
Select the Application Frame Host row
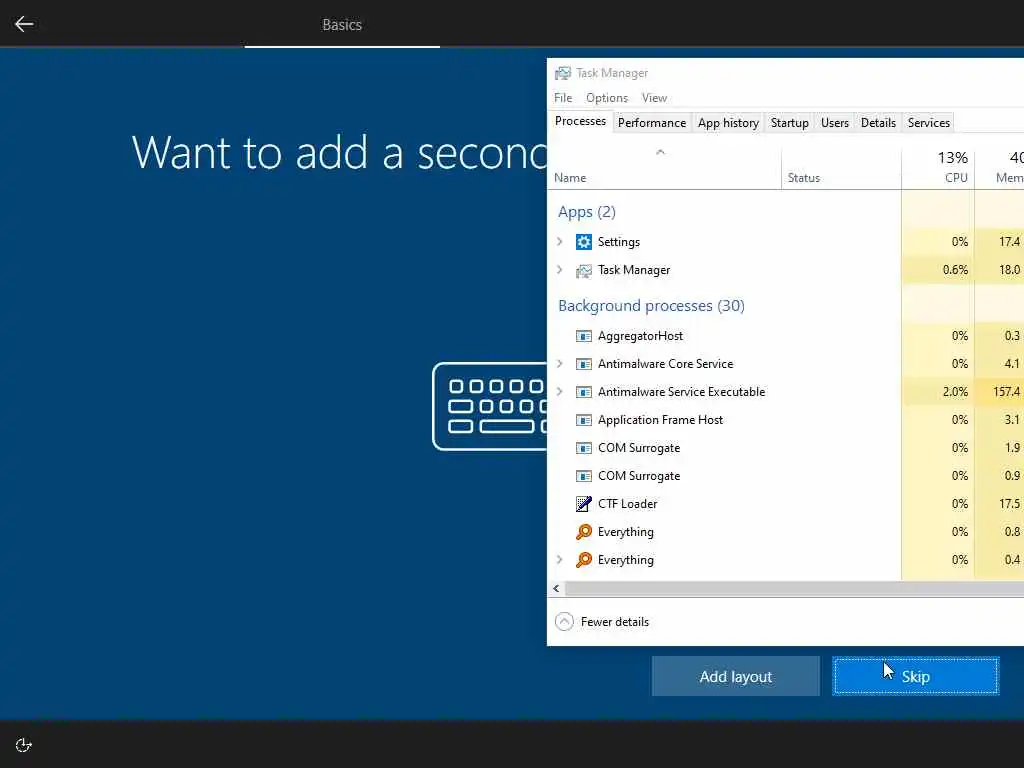coord(786,420)
